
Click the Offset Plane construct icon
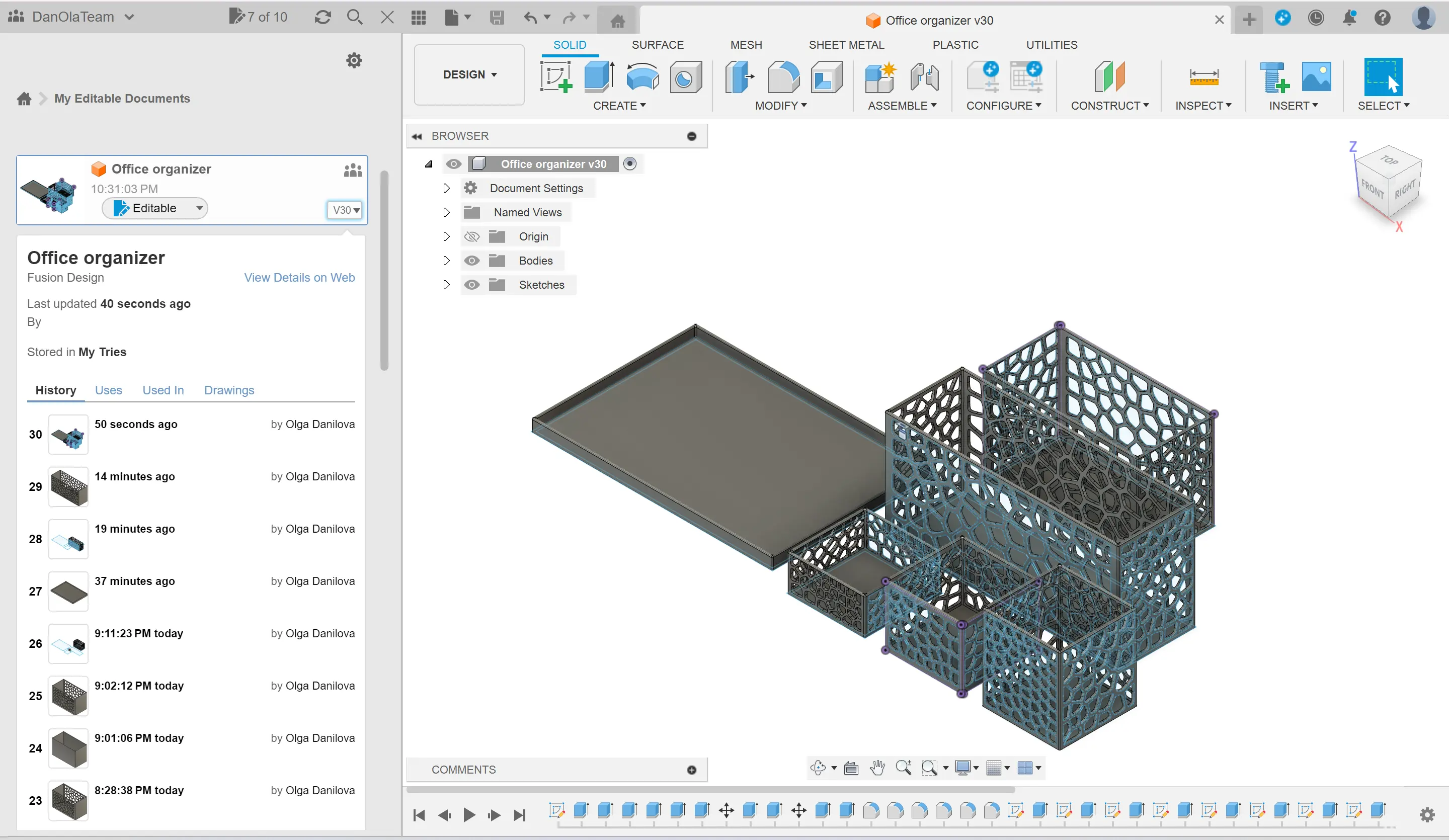(1109, 76)
